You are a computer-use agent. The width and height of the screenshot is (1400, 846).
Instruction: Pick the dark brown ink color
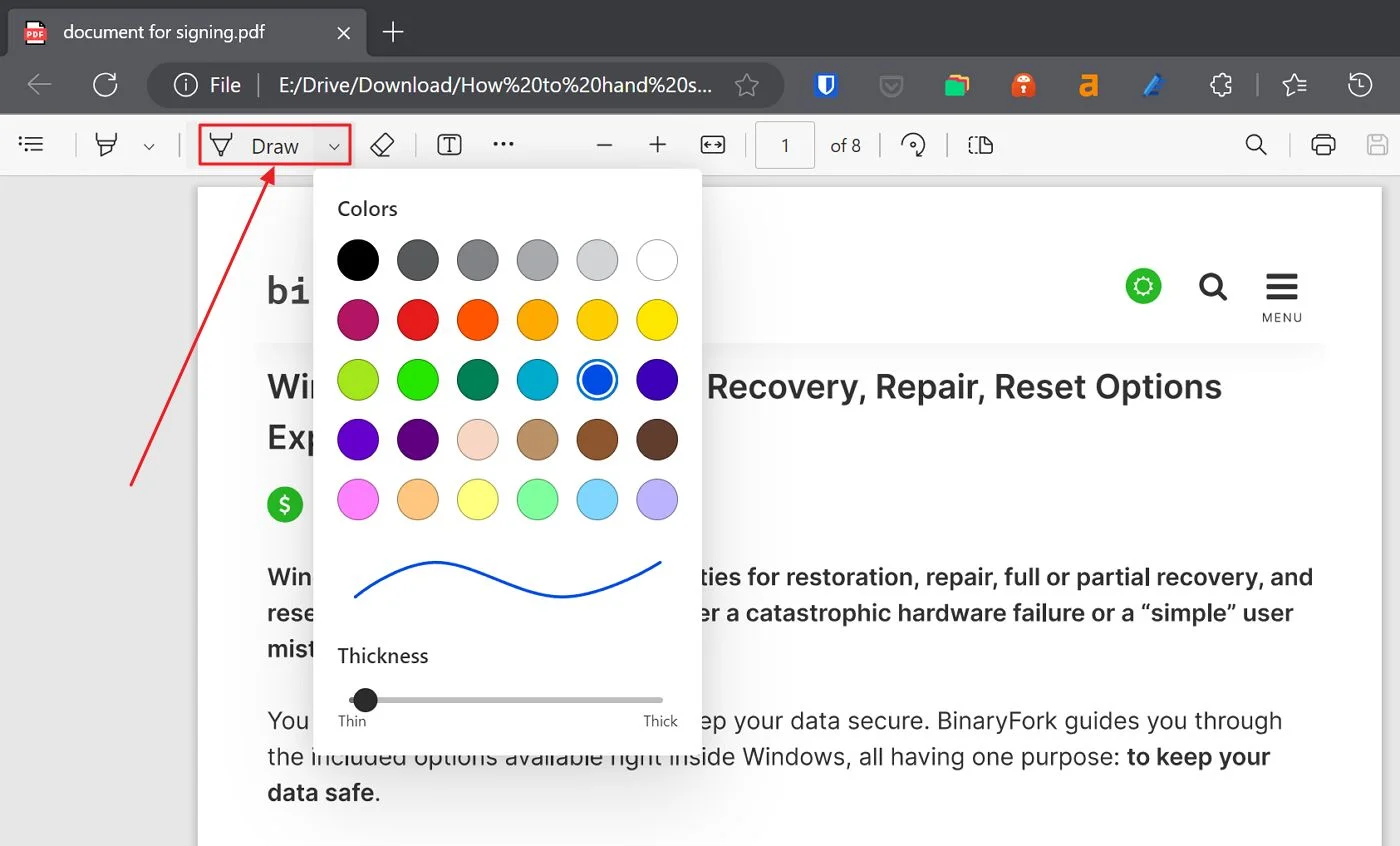click(657, 440)
